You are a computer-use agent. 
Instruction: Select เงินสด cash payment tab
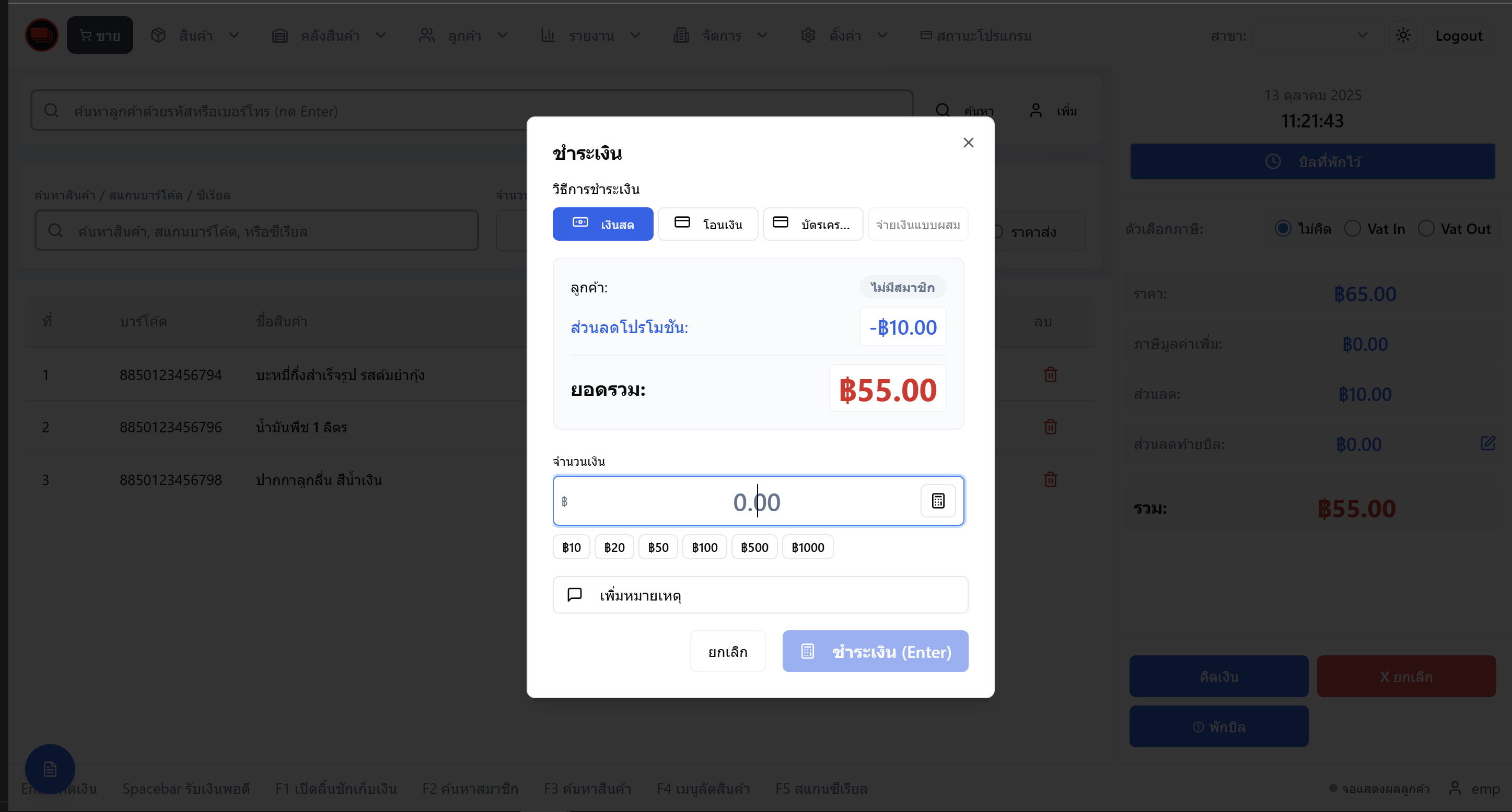point(602,223)
